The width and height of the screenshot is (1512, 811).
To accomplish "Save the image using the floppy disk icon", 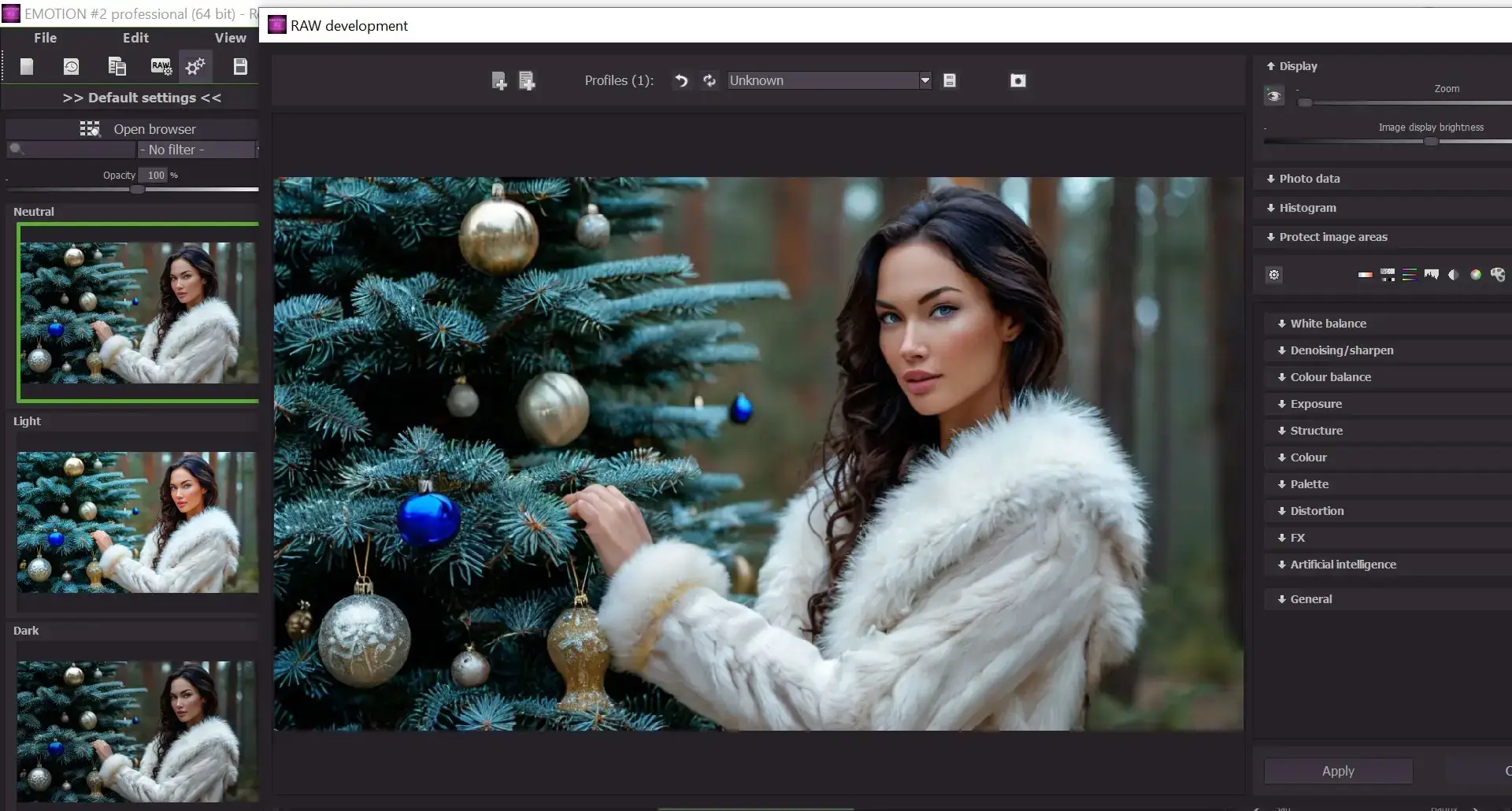I will click(x=240, y=66).
